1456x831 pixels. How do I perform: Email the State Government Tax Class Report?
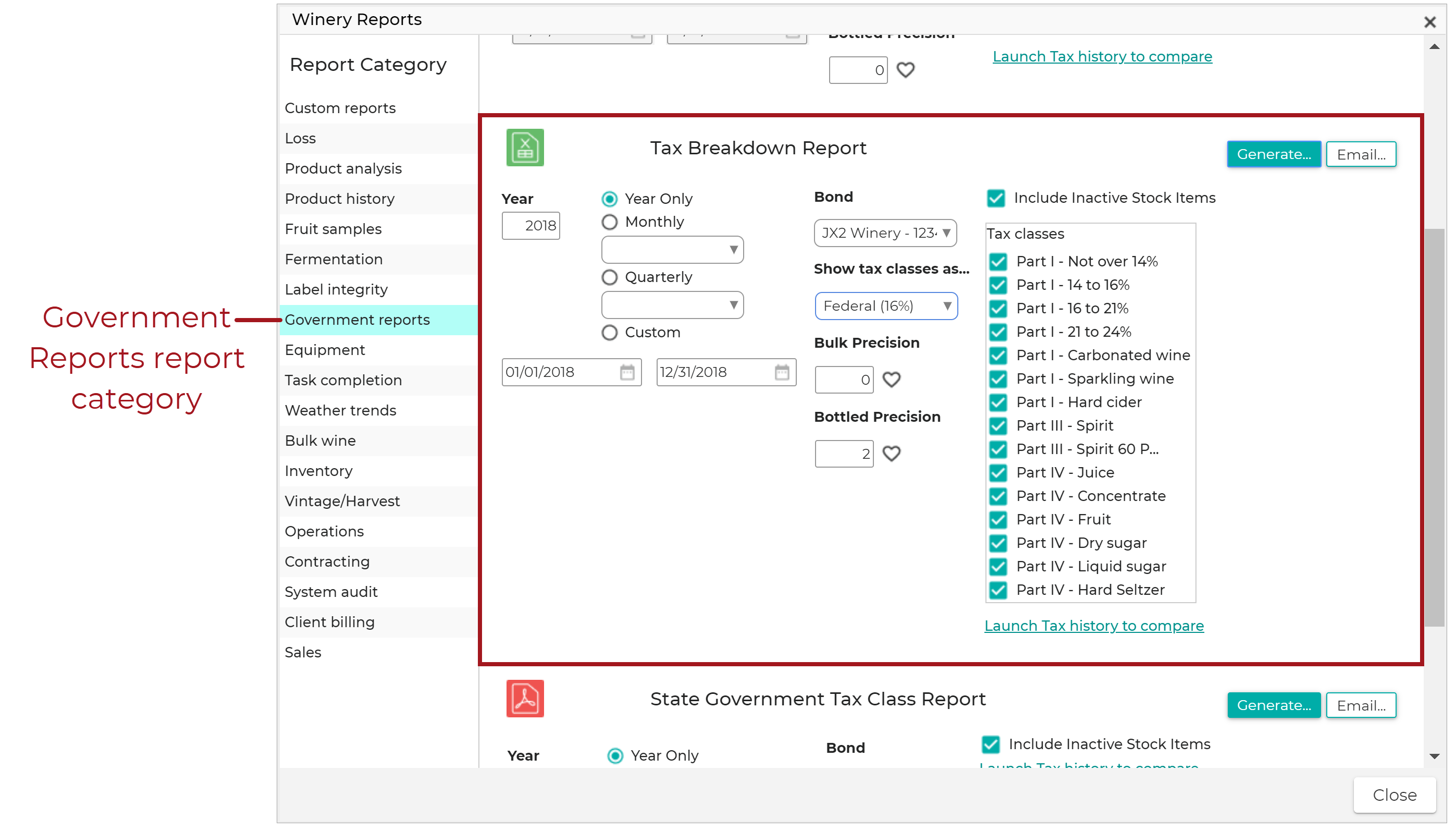(1361, 705)
